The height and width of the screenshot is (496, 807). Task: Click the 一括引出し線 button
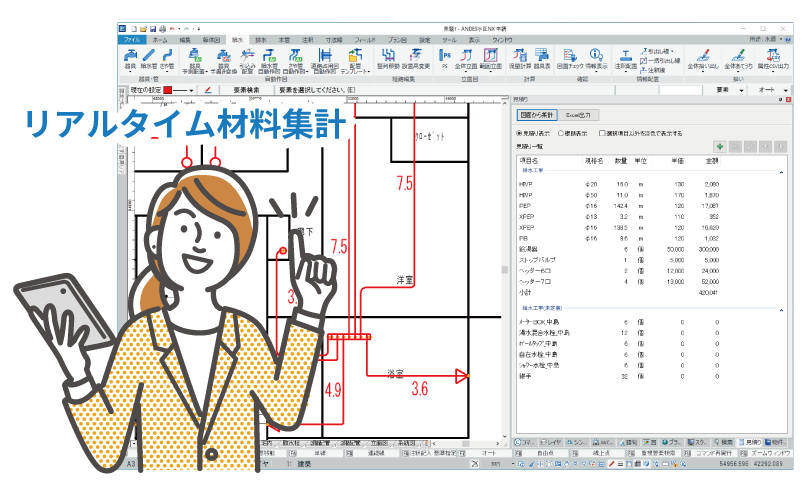click(660, 61)
